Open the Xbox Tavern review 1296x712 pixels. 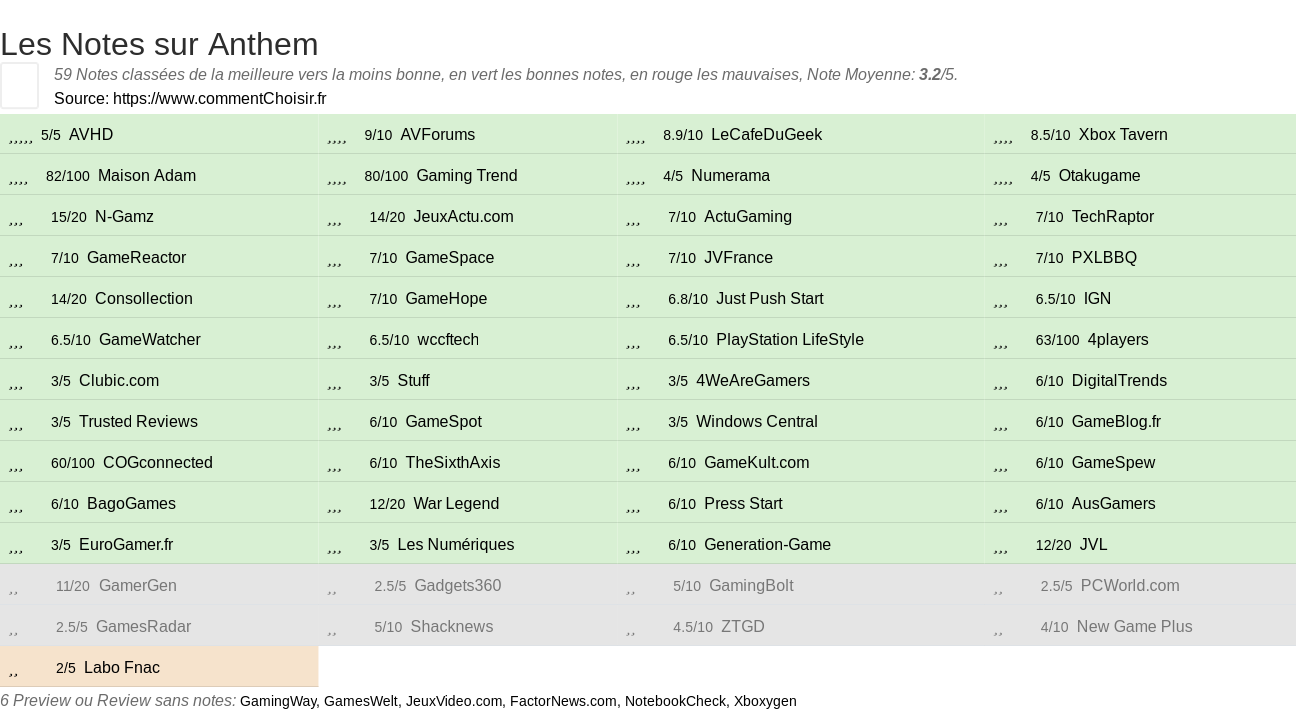pyautogui.click(x=1123, y=135)
